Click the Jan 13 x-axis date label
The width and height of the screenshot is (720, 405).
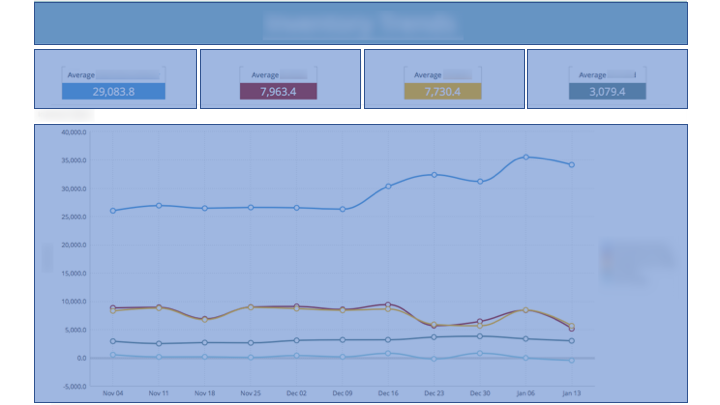[x=572, y=394]
